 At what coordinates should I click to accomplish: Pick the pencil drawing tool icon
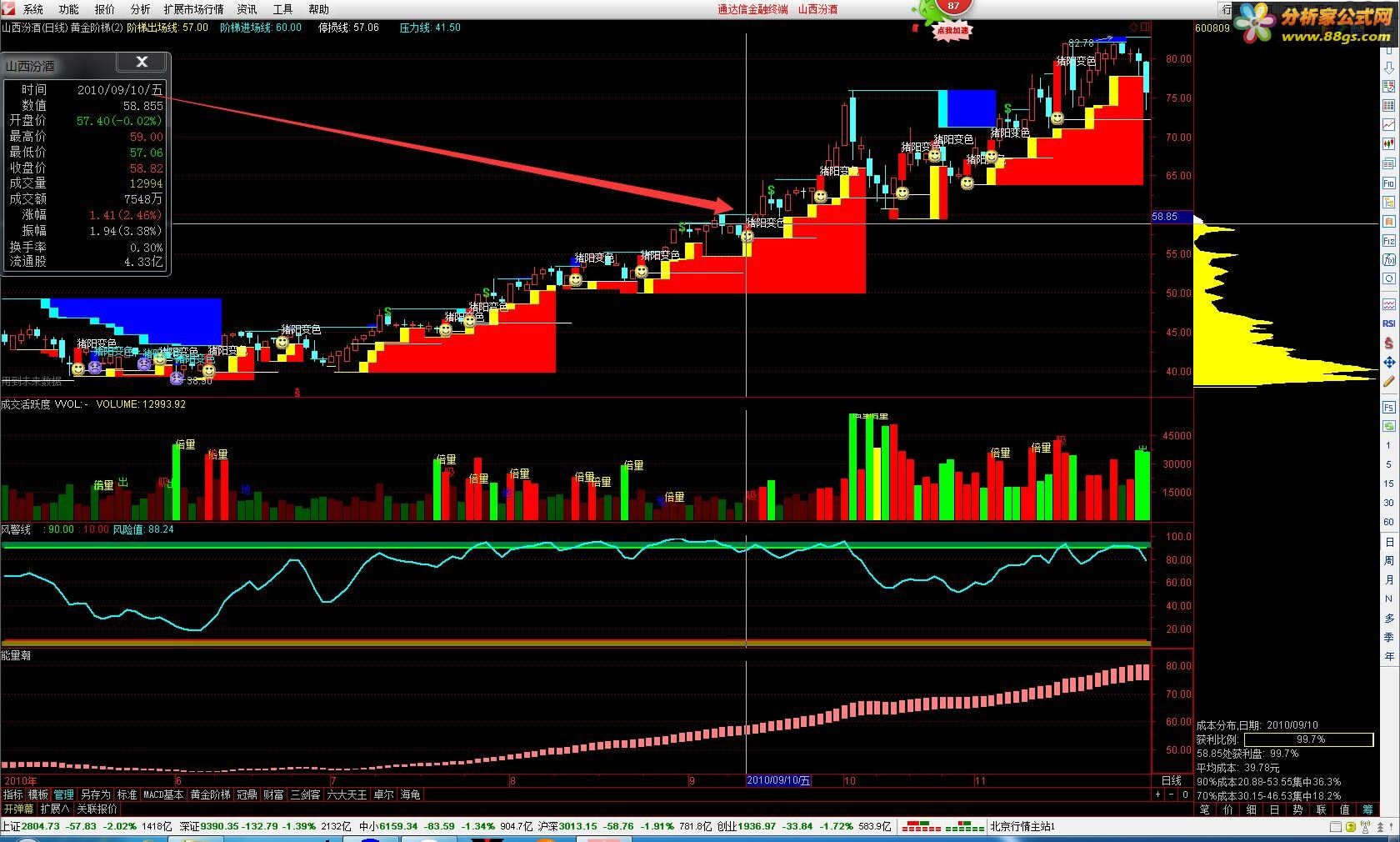click(x=1389, y=382)
